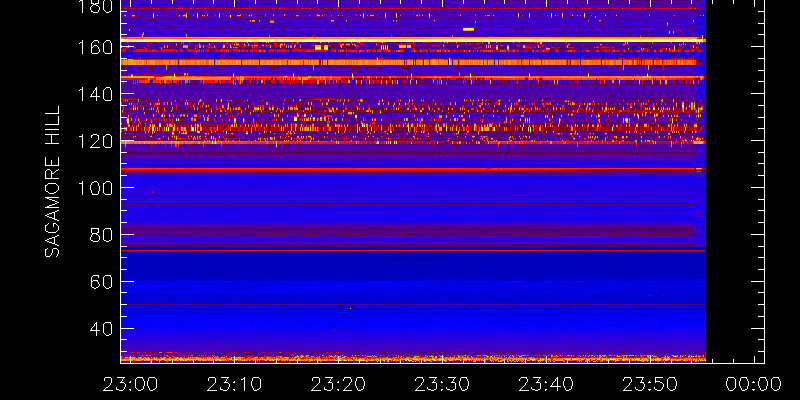Click the 40 frequency axis label
Image resolution: width=800 pixels, height=400 pixels.
click(99, 329)
